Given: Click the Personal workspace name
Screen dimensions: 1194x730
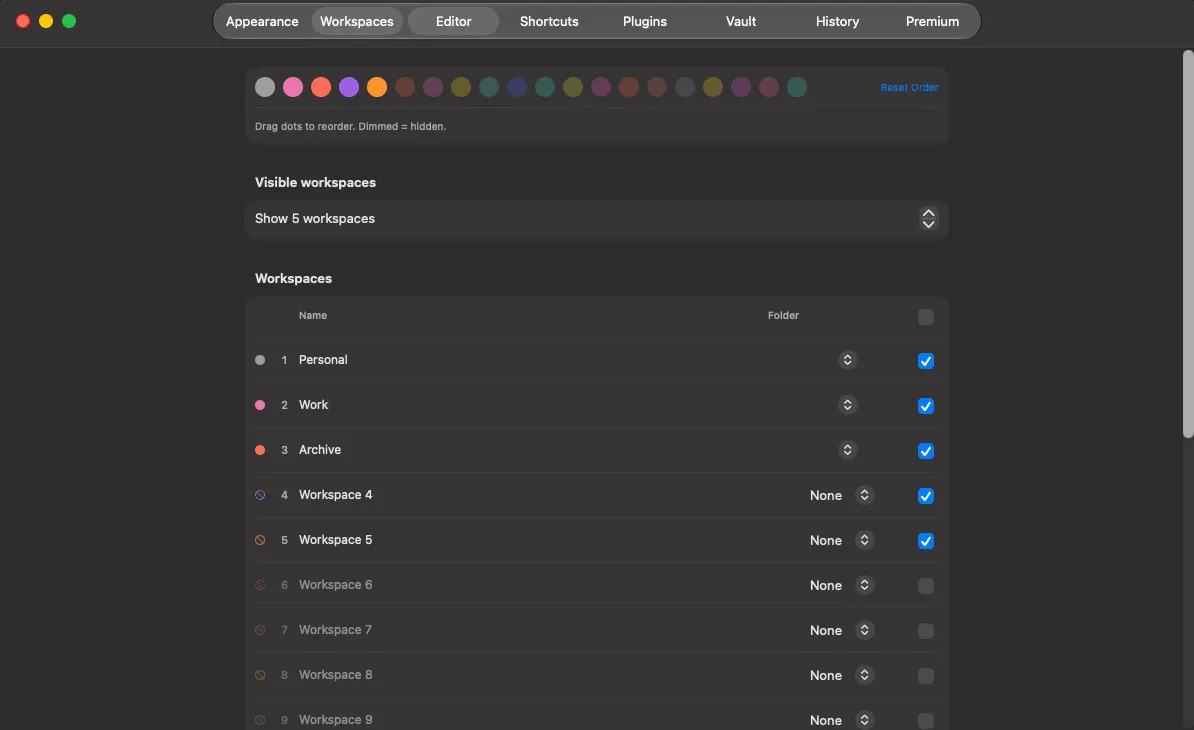Looking at the screenshot, I should click(323, 360).
